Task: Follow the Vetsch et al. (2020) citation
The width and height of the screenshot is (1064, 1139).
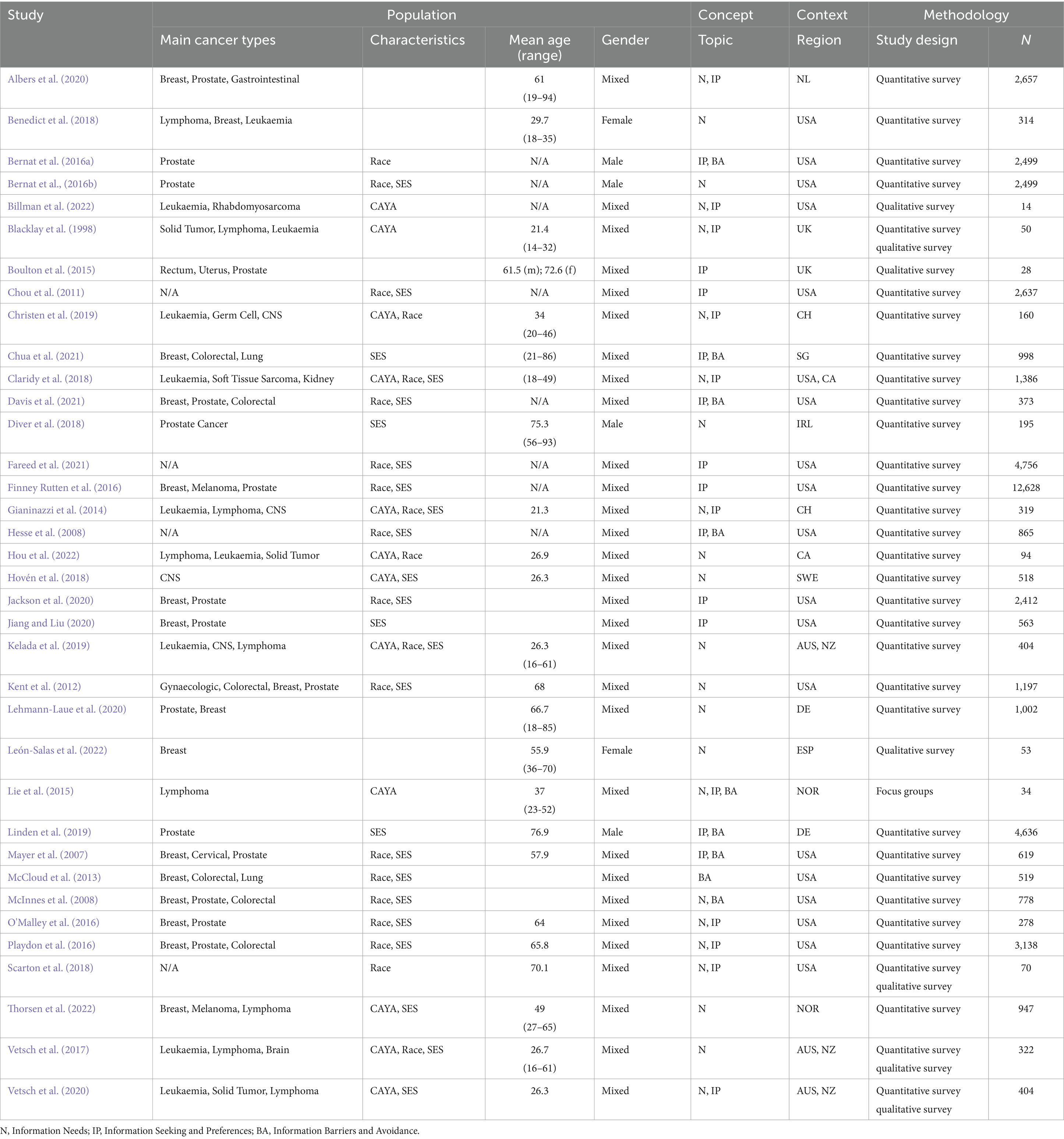Action: pyautogui.click(x=48, y=1091)
